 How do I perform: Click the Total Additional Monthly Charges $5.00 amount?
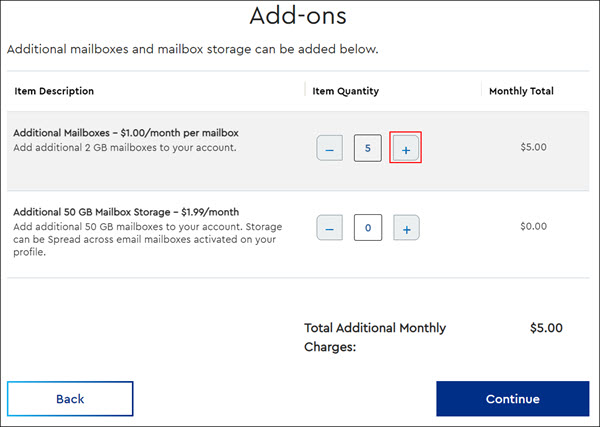point(546,328)
